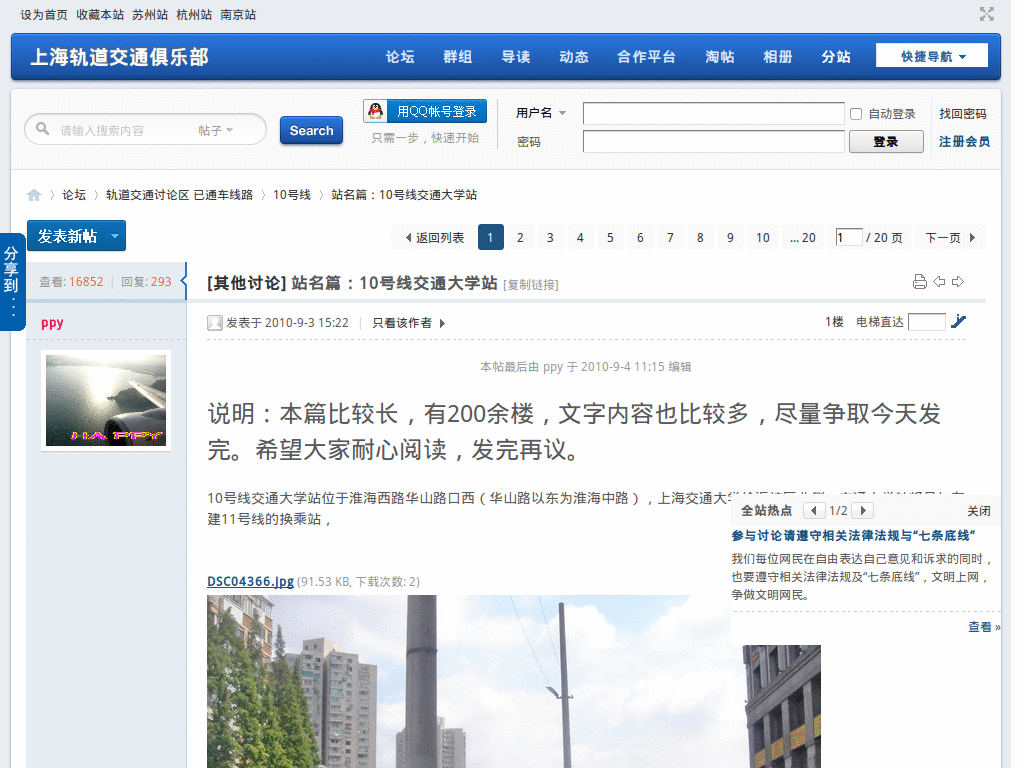This screenshot has width=1024, height=768.
Task: Open the 群组 nav tab
Action: point(457,57)
